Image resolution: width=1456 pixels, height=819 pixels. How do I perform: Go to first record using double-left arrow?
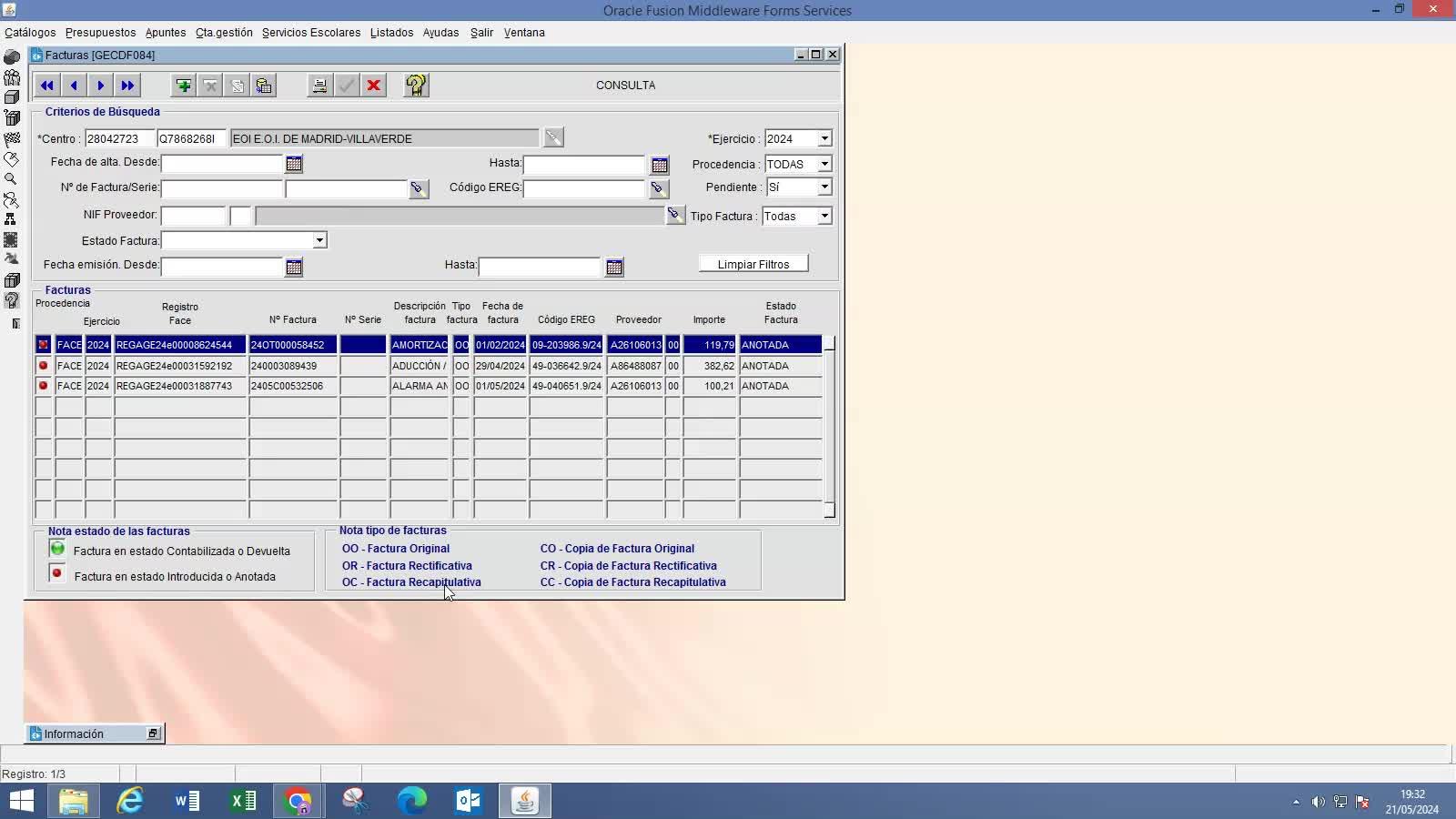(x=46, y=86)
